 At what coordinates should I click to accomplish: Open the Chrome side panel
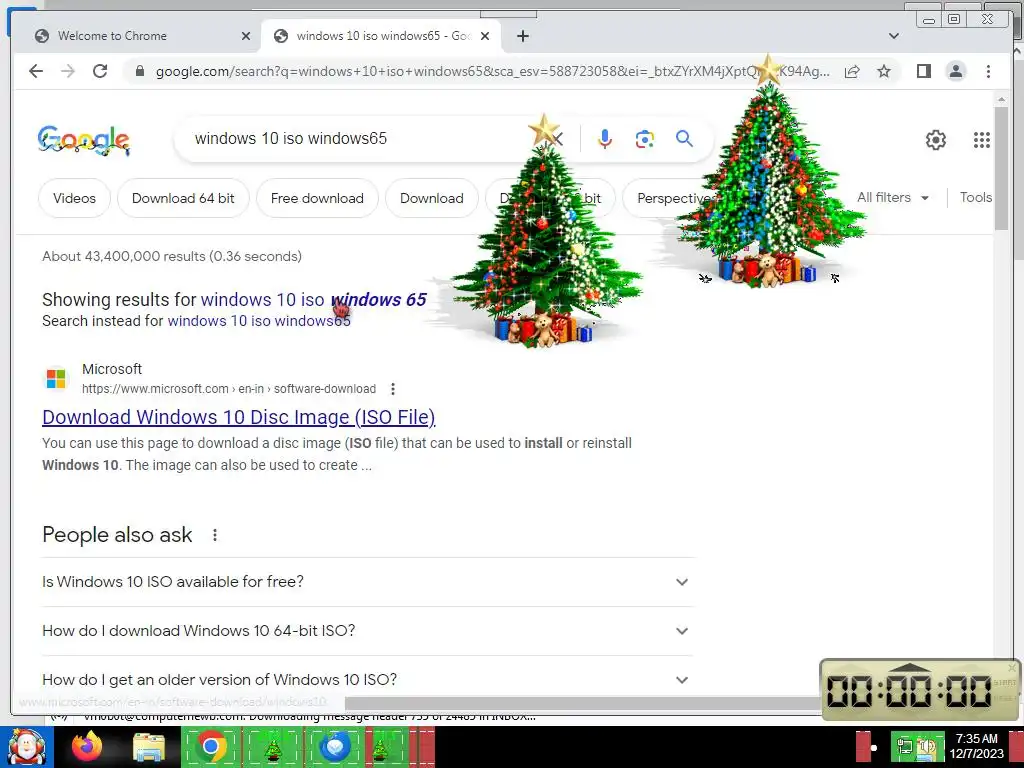(x=923, y=71)
